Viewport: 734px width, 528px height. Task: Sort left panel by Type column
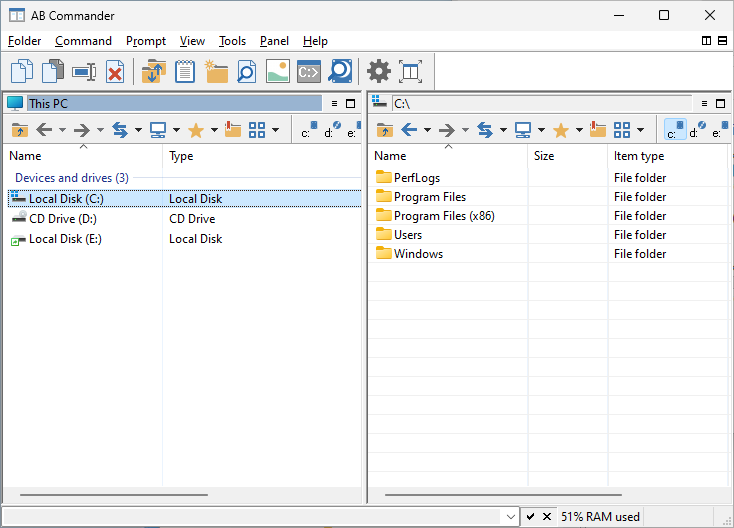coord(262,156)
